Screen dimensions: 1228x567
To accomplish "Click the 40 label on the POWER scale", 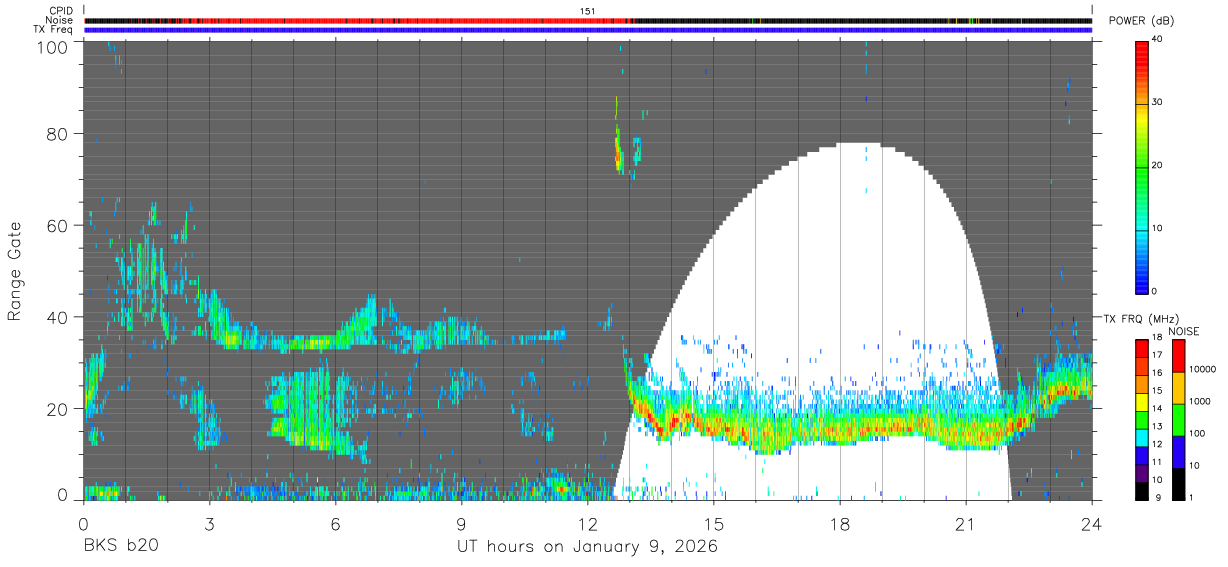I will pos(1157,40).
